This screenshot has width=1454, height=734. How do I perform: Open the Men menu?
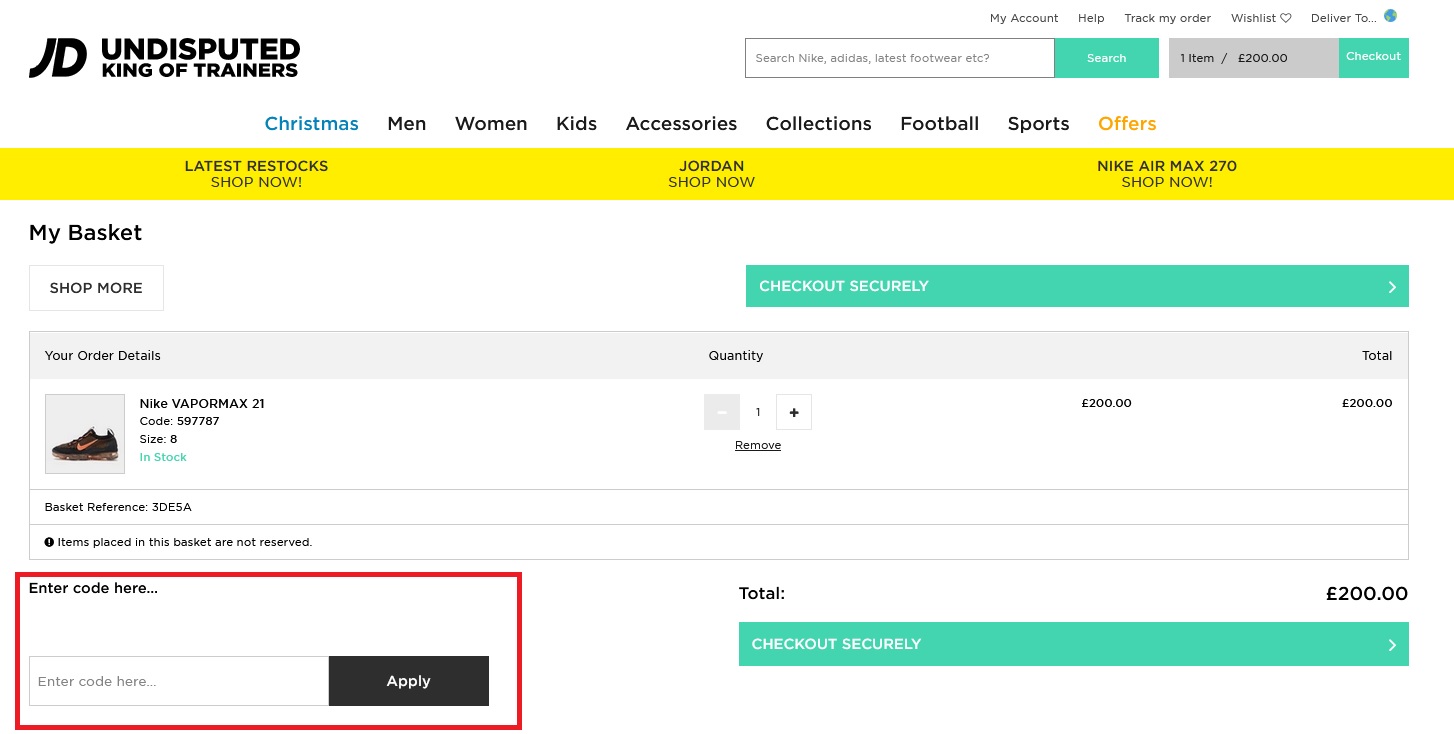tap(407, 124)
